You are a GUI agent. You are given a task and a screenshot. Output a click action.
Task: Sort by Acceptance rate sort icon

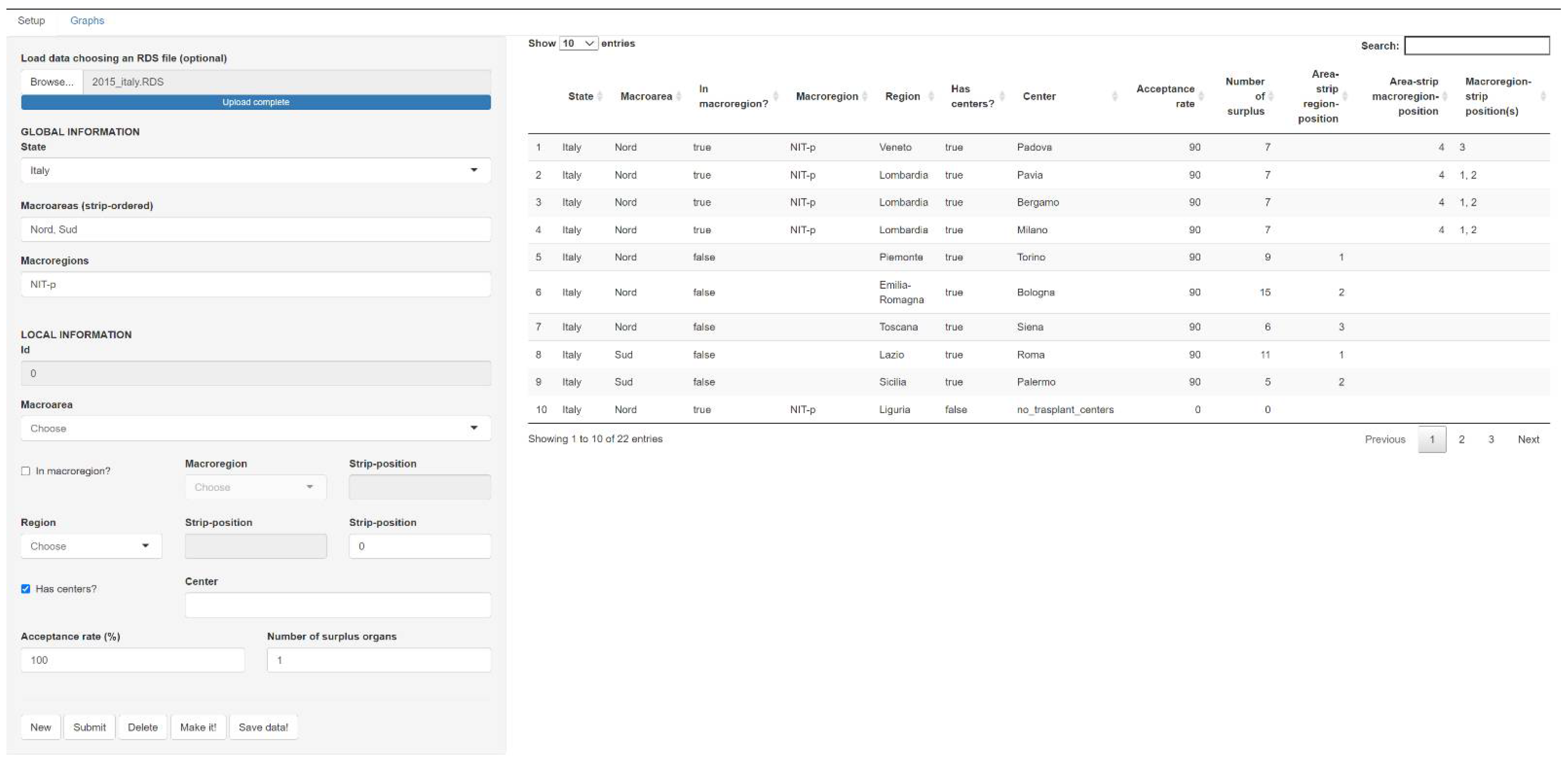point(1201,96)
